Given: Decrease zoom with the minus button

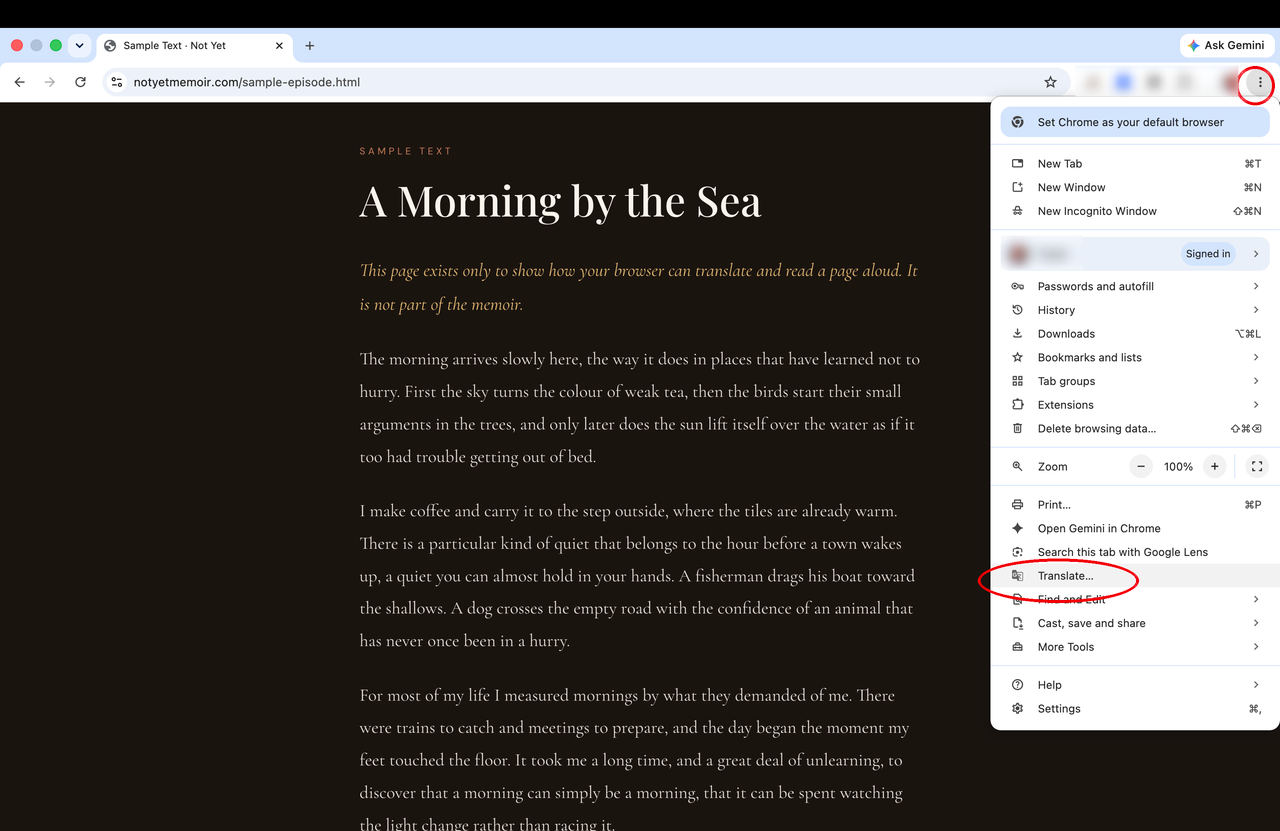Looking at the screenshot, I should tap(1142, 466).
